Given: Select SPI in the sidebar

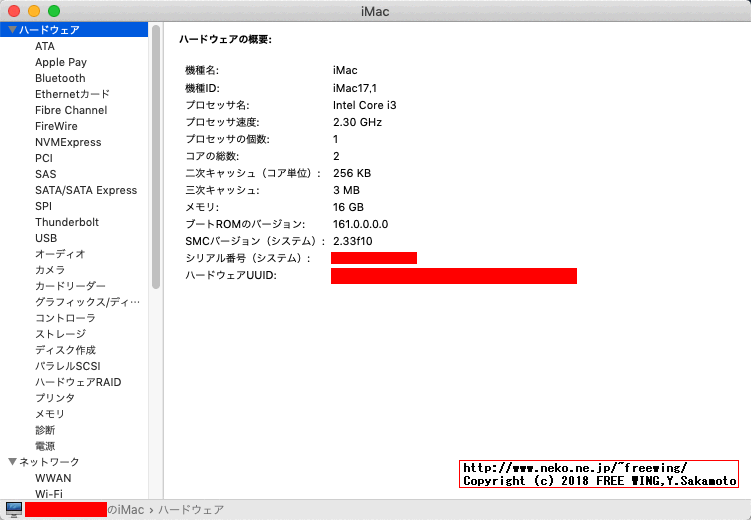Looking at the screenshot, I should click(43, 206).
